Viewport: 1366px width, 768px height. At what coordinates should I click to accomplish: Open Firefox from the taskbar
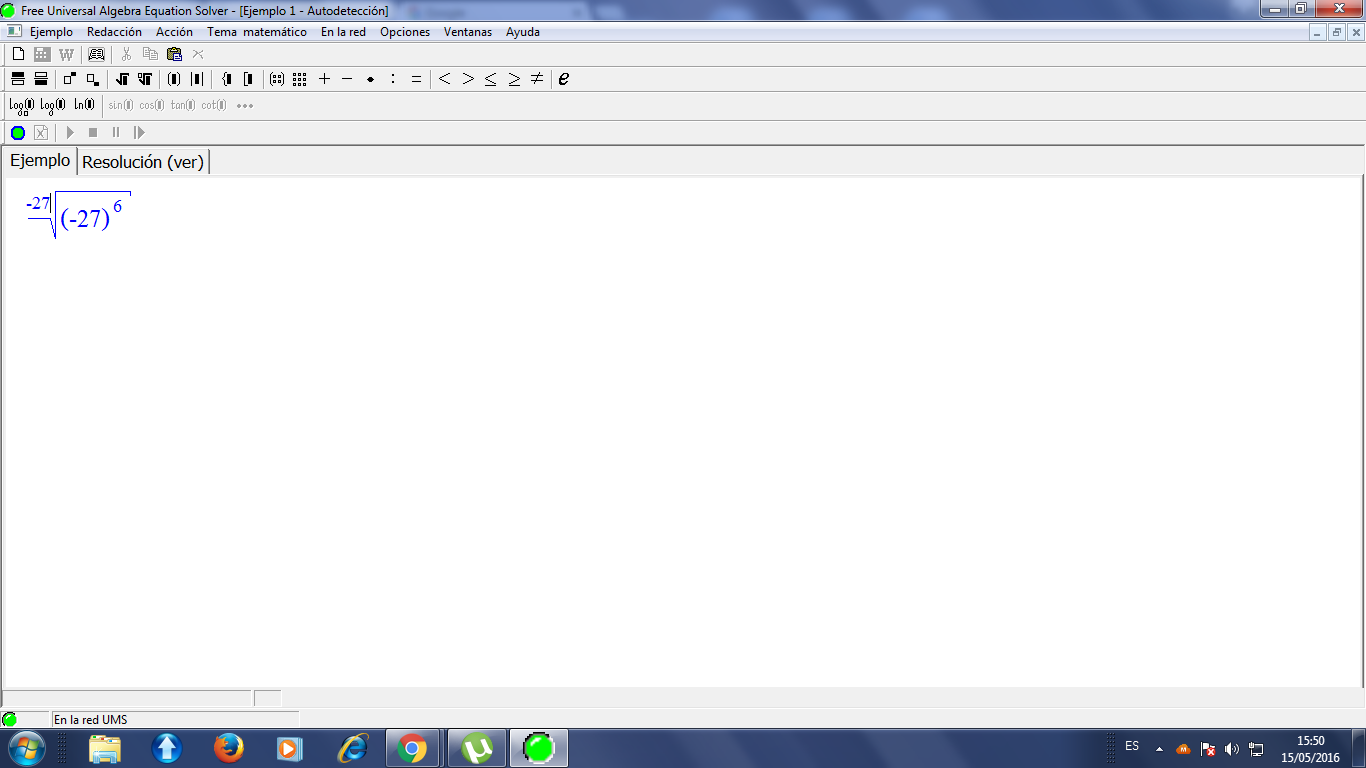pyautogui.click(x=229, y=748)
